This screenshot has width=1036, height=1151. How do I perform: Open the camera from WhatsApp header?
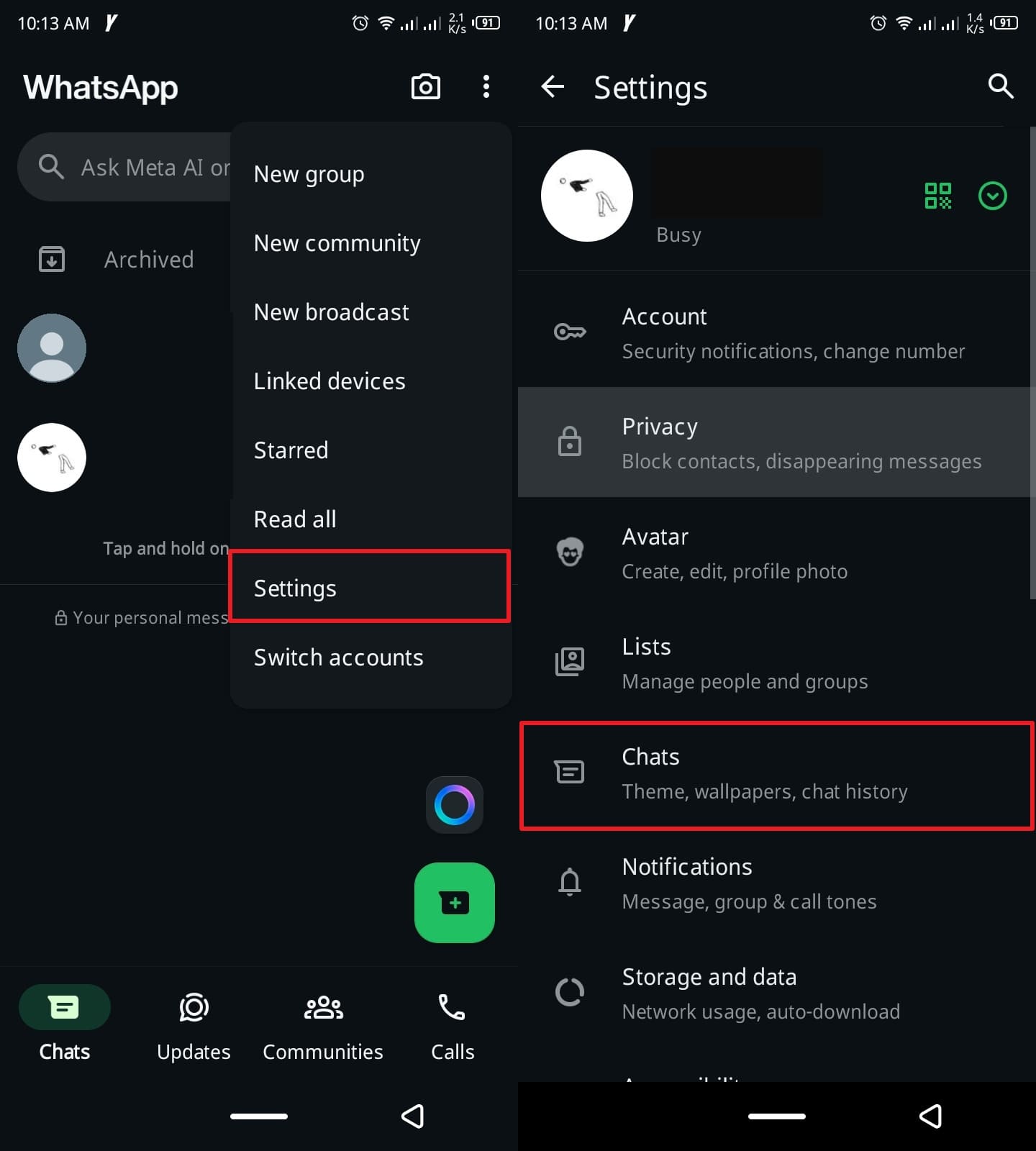click(425, 86)
